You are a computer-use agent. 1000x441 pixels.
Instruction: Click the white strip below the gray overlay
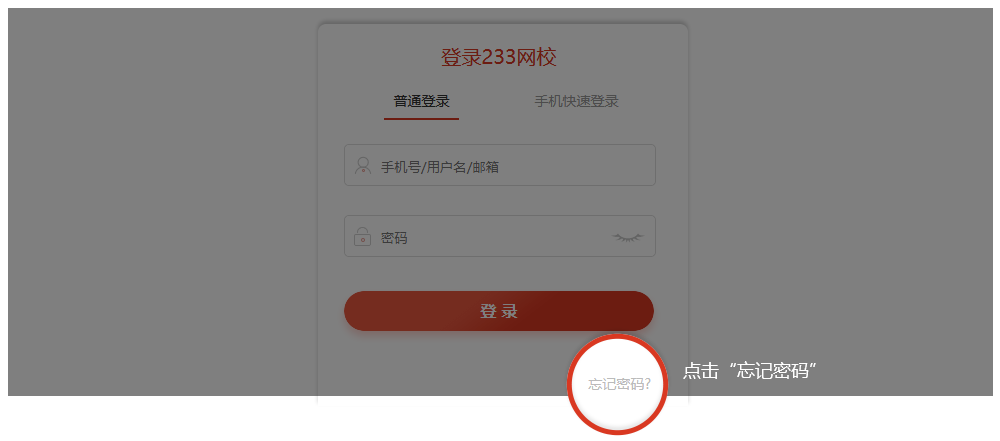coord(159,418)
